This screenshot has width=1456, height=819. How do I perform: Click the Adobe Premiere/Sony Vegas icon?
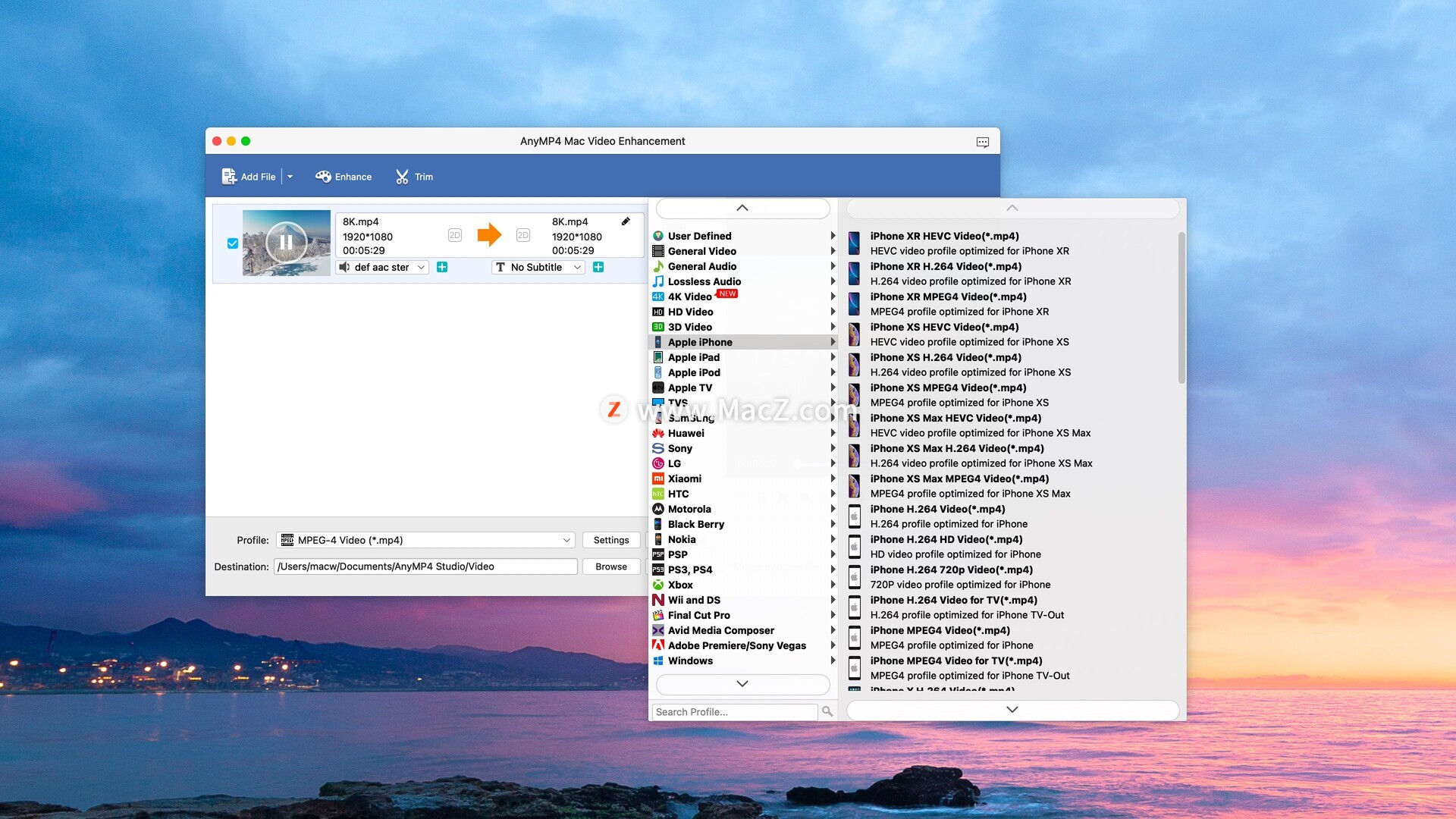tap(658, 645)
